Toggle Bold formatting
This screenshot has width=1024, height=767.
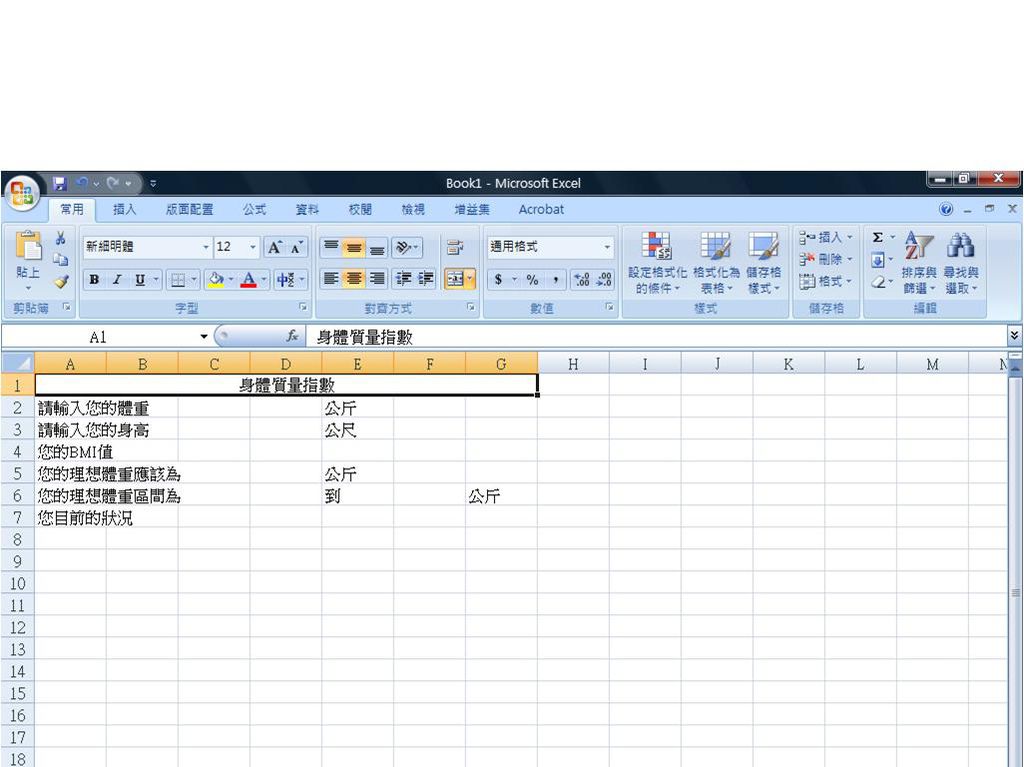pos(94,280)
